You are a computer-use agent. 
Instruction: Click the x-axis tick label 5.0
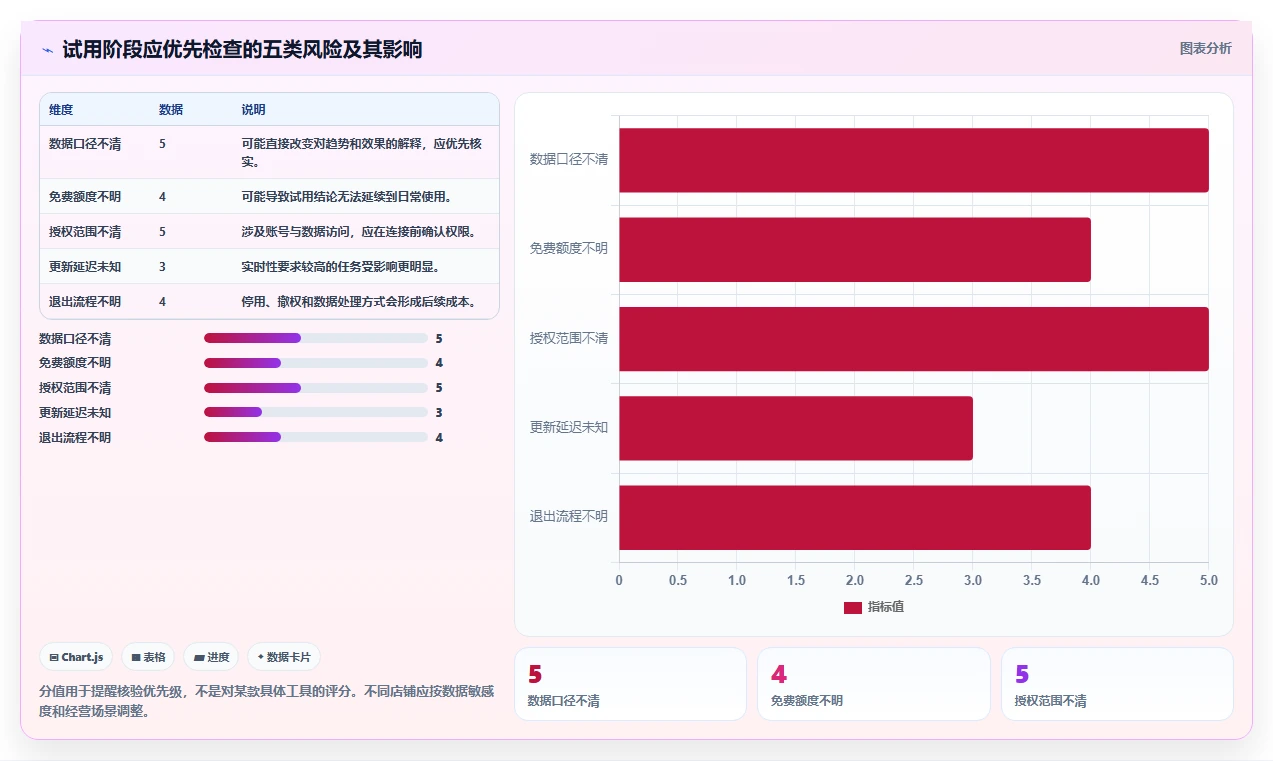click(1208, 580)
